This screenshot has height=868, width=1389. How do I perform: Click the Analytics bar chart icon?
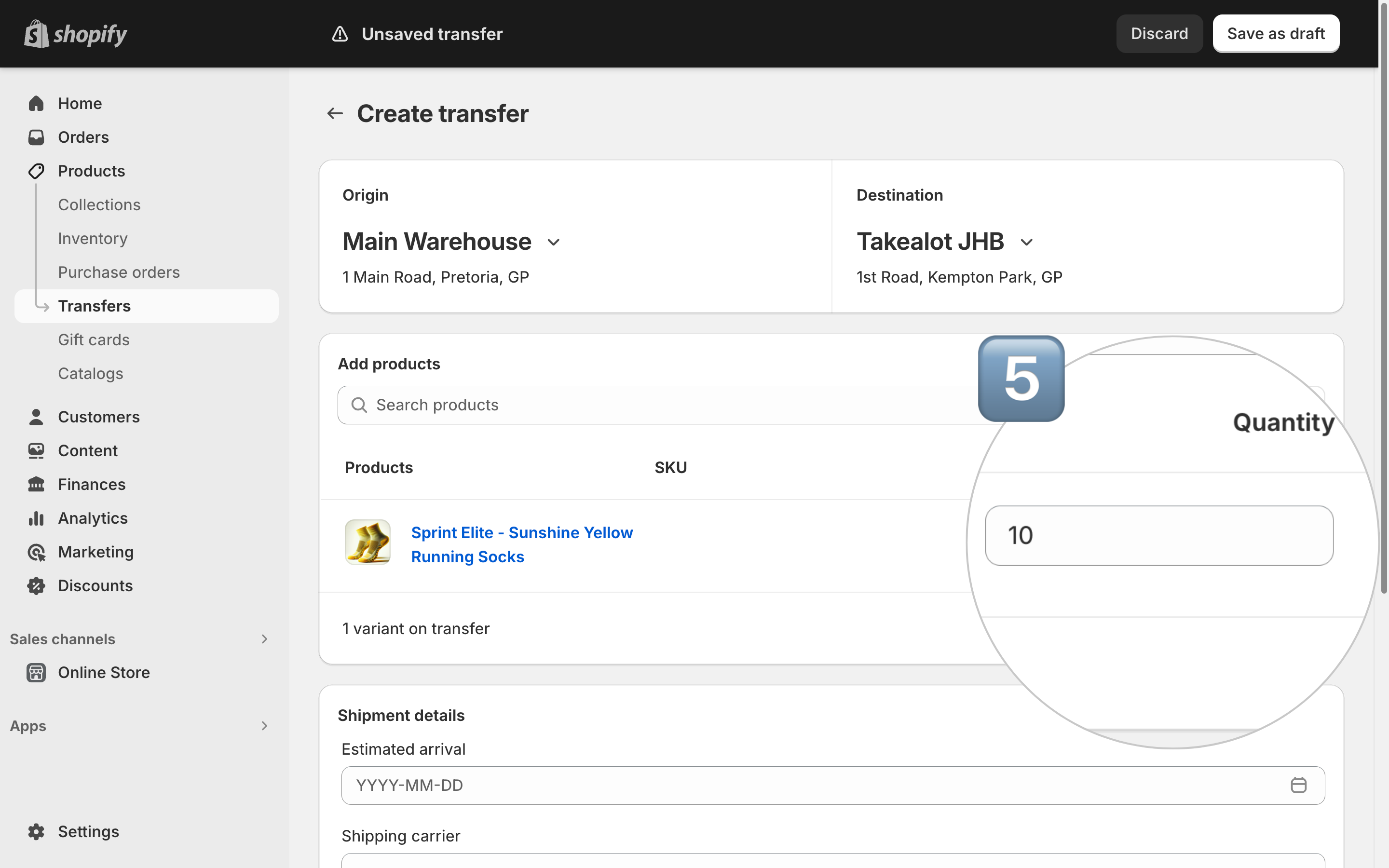36,518
